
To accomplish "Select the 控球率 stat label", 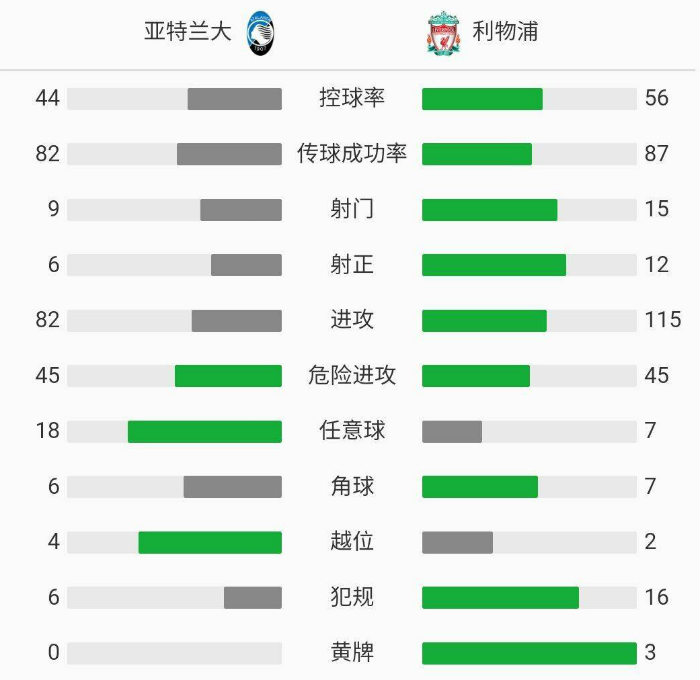I will point(352,98).
